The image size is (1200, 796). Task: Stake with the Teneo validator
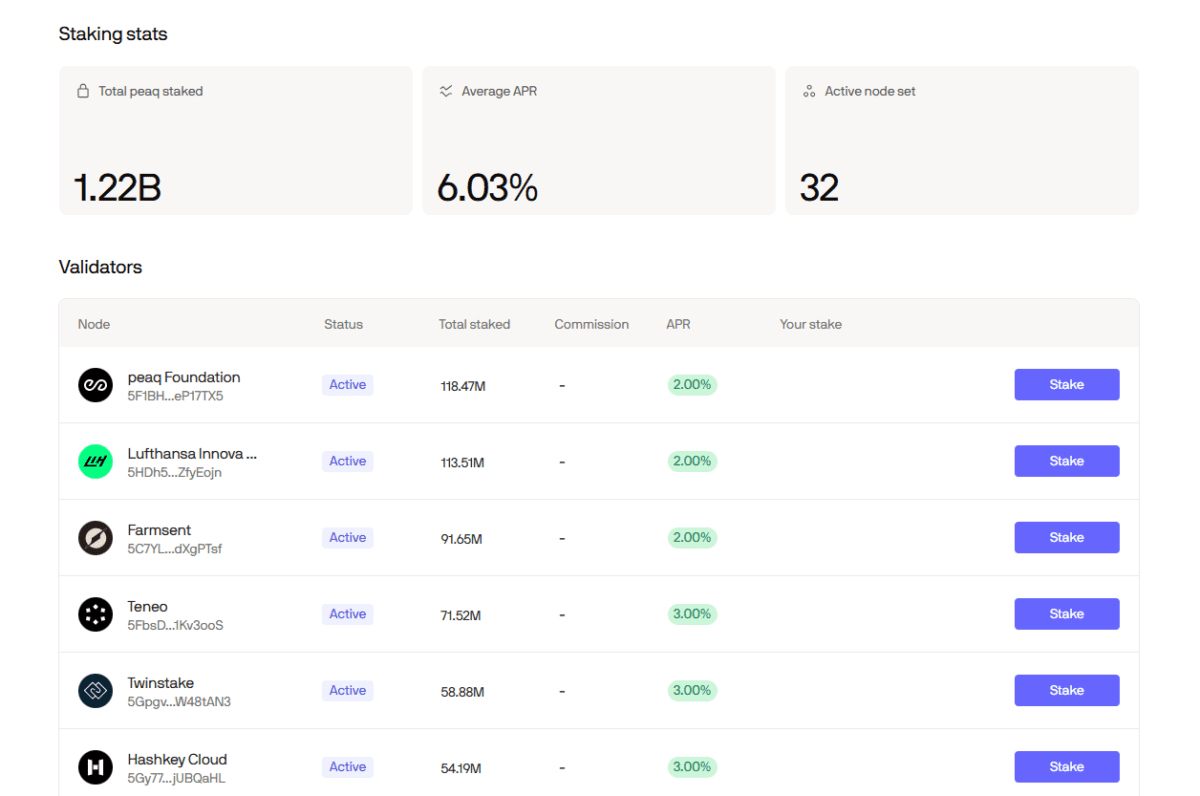(1067, 614)
